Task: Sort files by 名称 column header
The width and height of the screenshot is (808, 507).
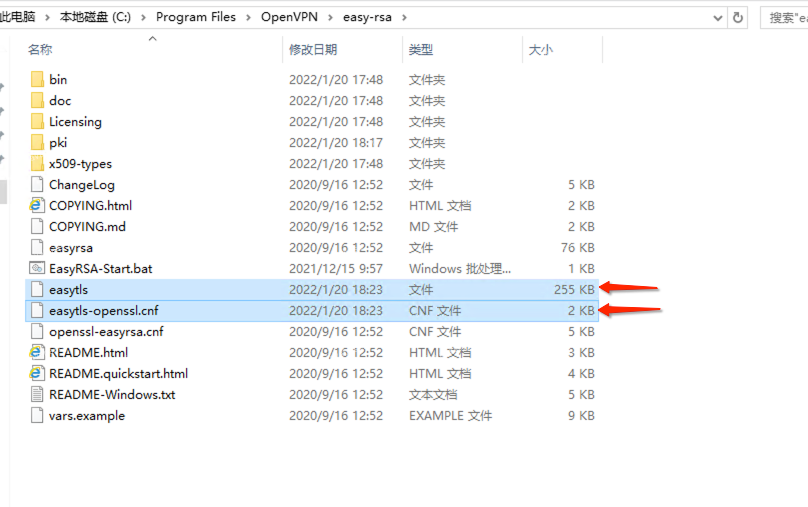Action: pyautogui.click(x=40, y=49)
